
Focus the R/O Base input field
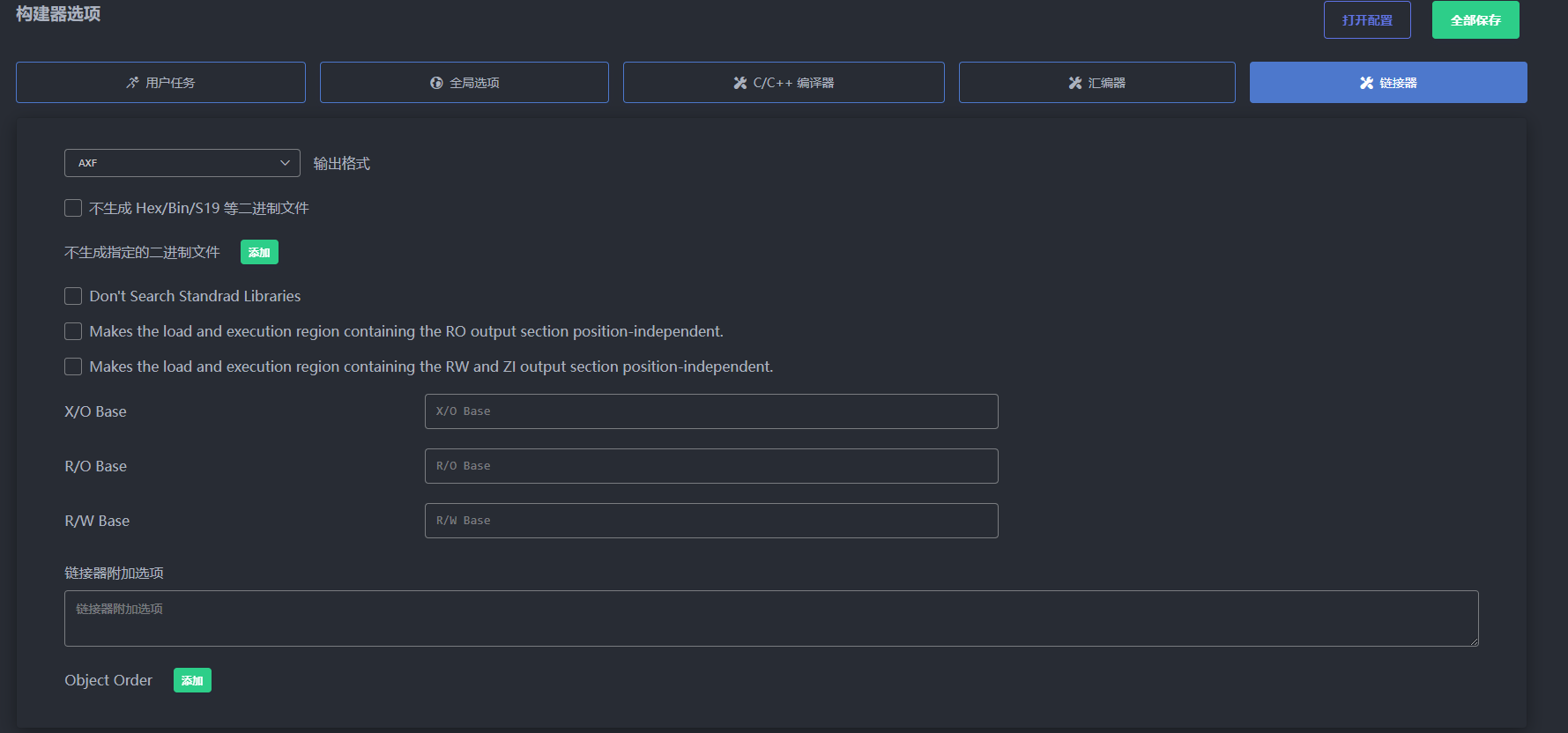pyautogui.click(x=711, y=466)
